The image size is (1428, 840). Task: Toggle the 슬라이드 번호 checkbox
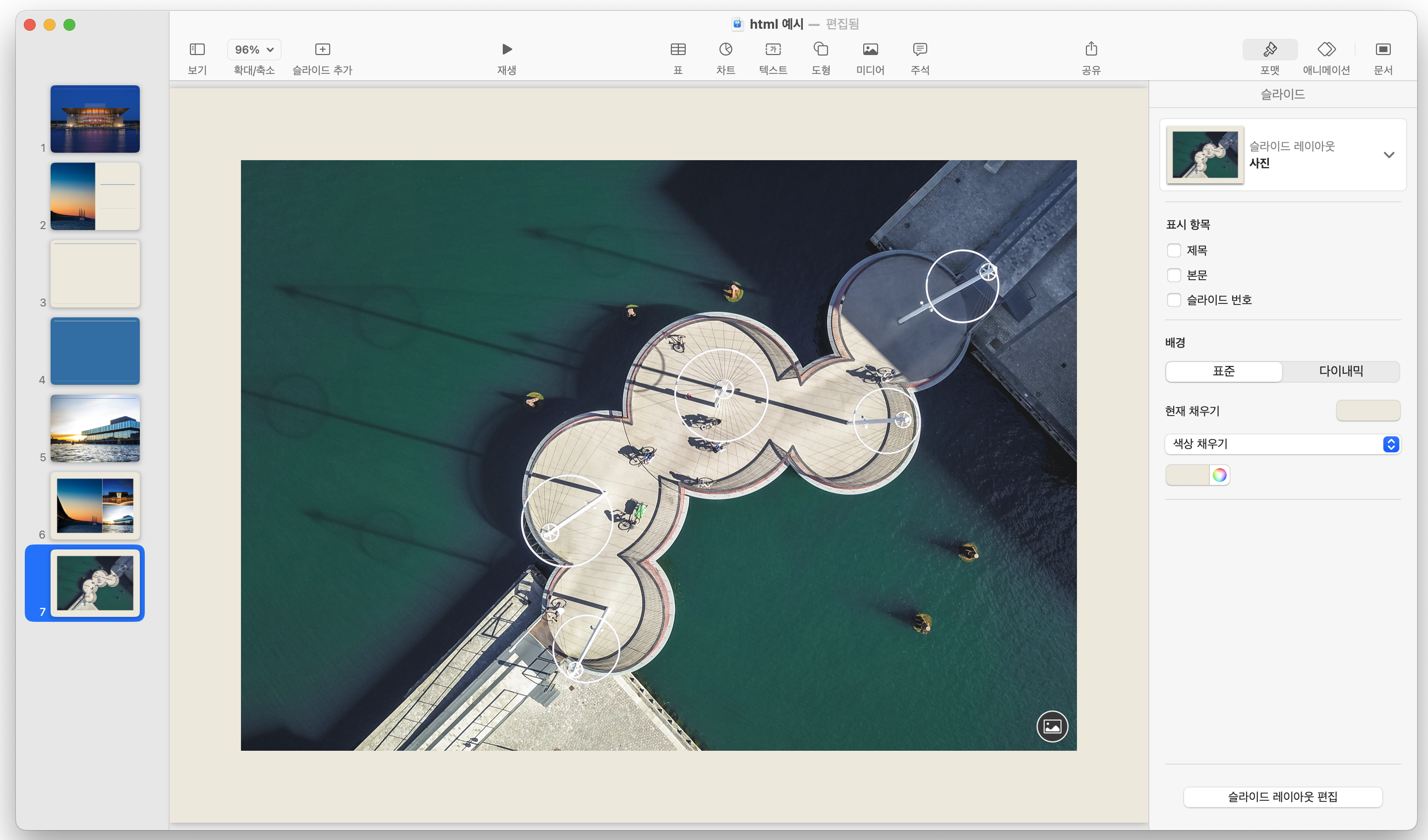(1174, 300)
